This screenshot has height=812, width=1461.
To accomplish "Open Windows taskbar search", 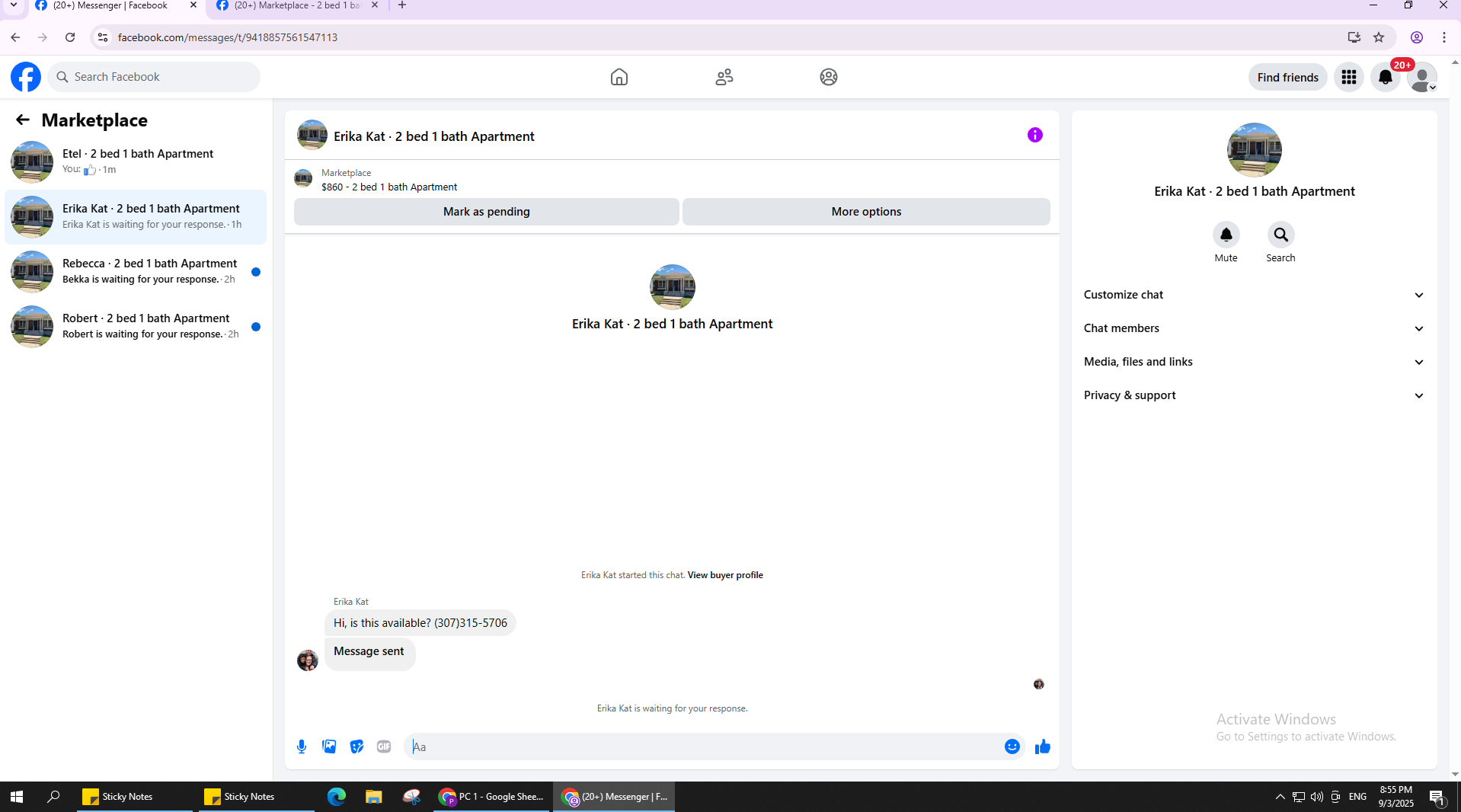I will (x=53, y=797).
